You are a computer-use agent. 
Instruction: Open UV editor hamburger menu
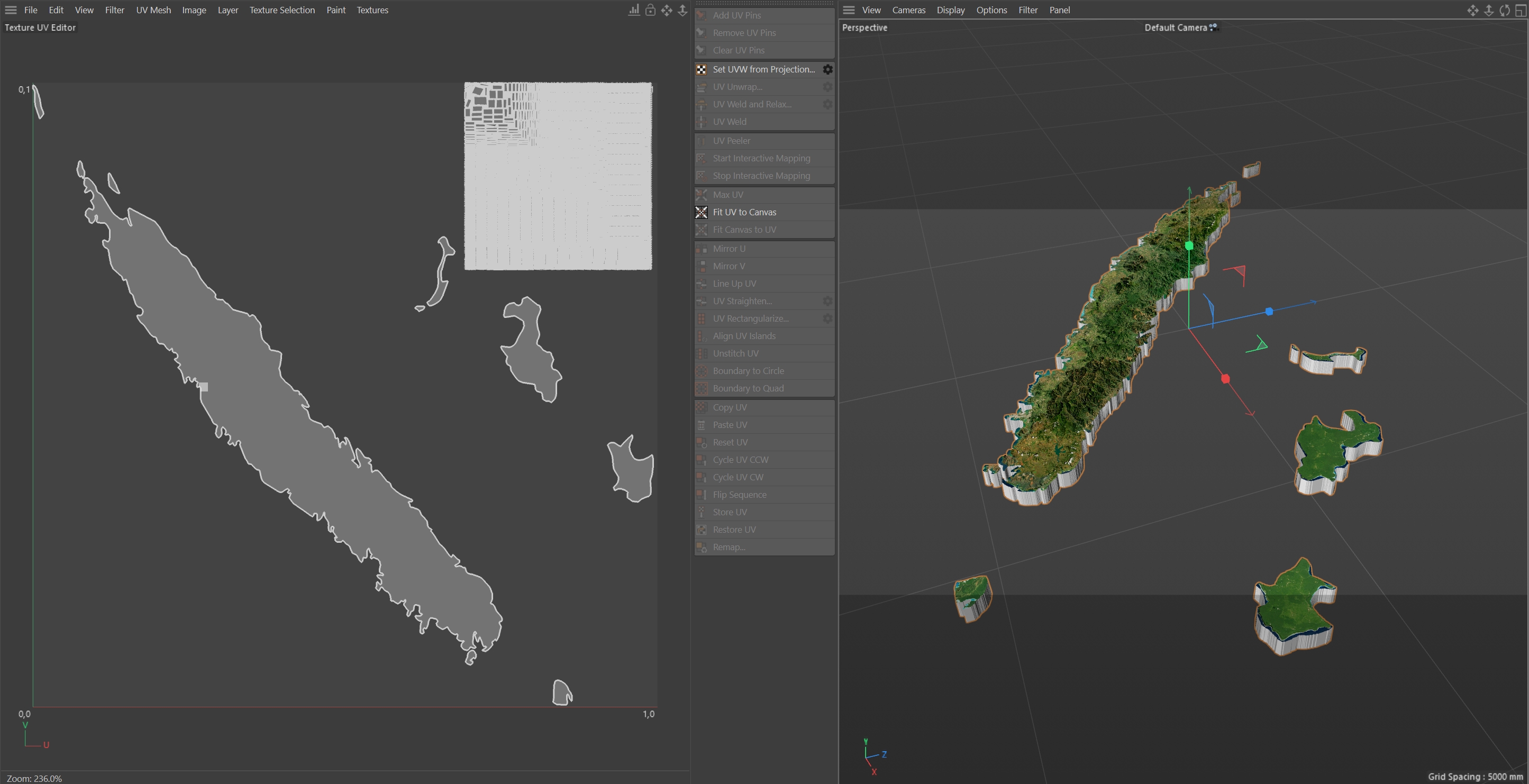11,10
